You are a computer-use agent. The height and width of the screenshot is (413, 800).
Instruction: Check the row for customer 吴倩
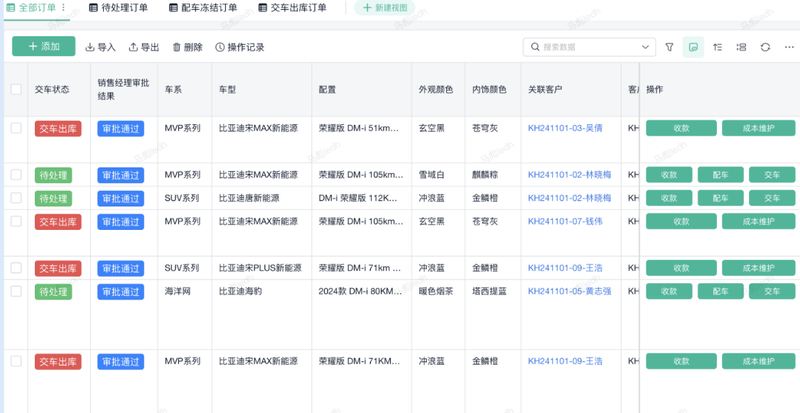click(x=16, y=128)
